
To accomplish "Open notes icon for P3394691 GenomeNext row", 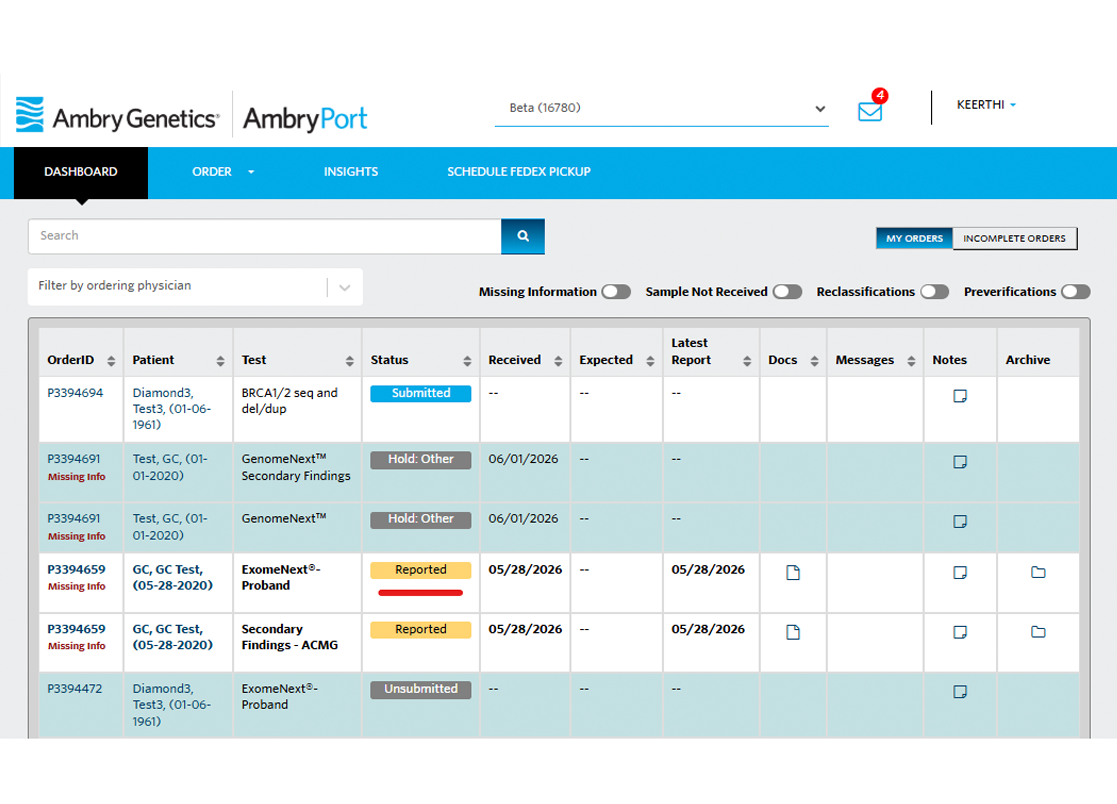I will click(x=960, y=521).
